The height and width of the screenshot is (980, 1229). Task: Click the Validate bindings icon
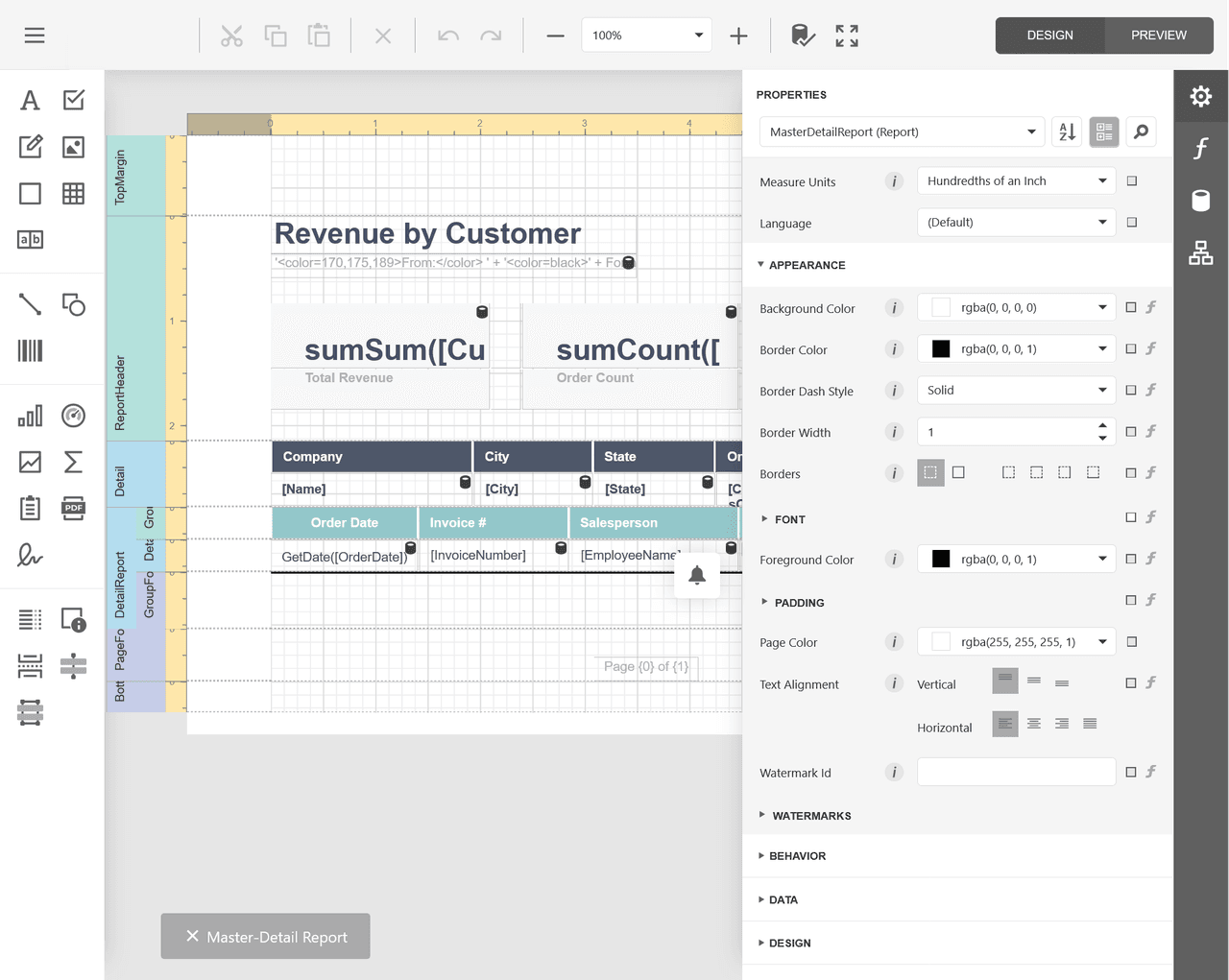click(x=803, y=36)
